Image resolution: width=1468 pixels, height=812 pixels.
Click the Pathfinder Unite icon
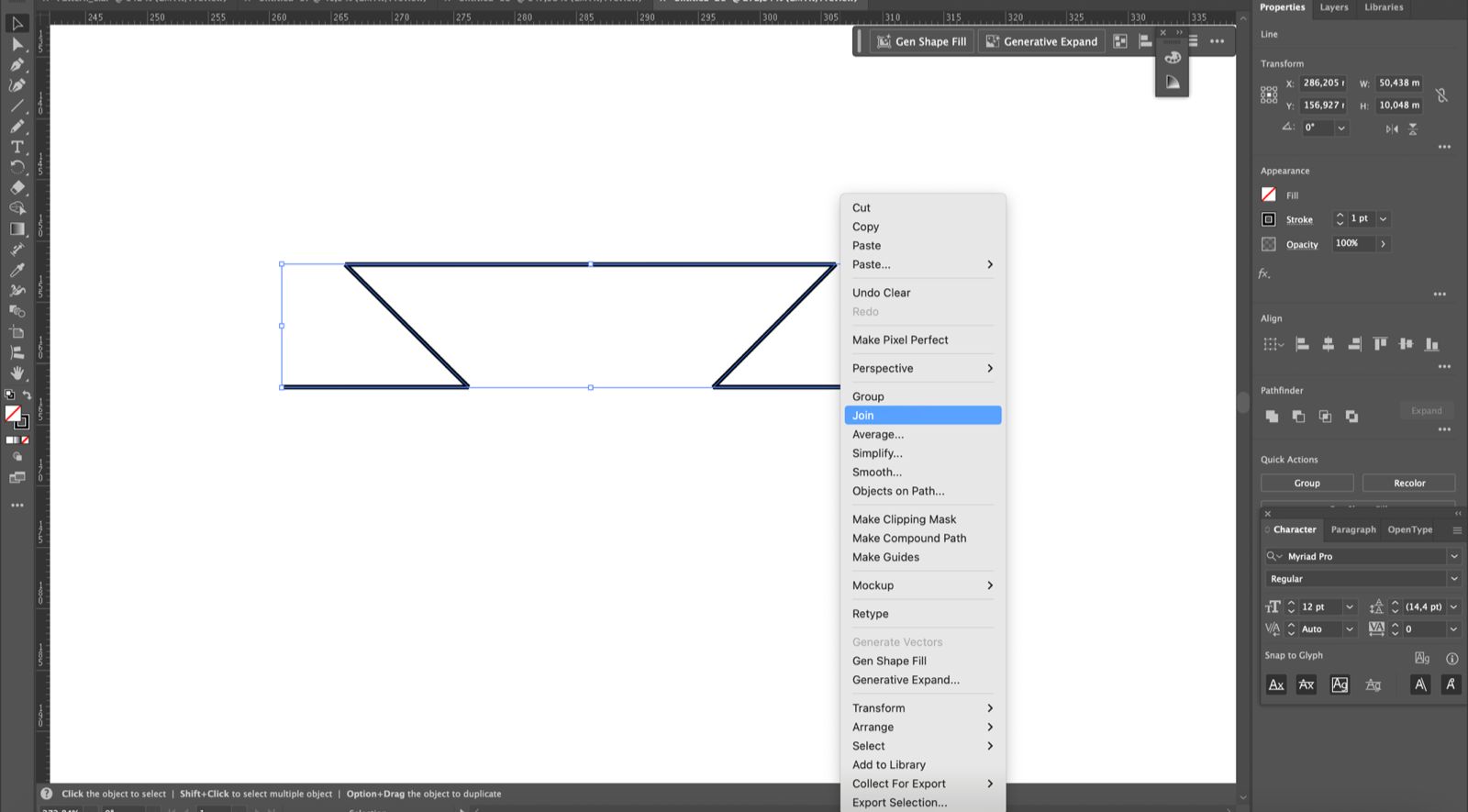1272,417
